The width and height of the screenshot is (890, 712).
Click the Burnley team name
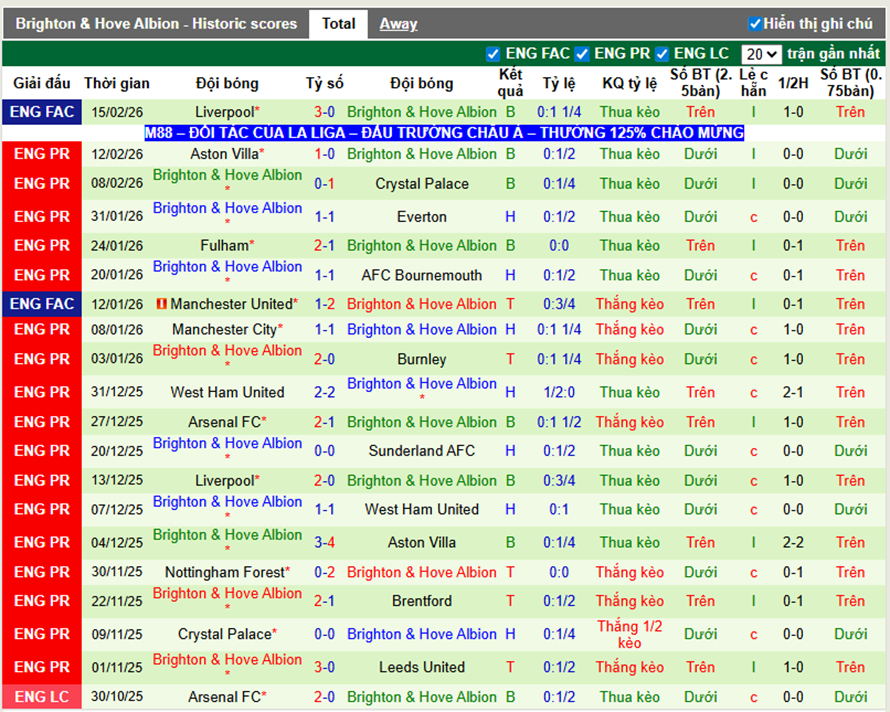[x=422, y=359]
